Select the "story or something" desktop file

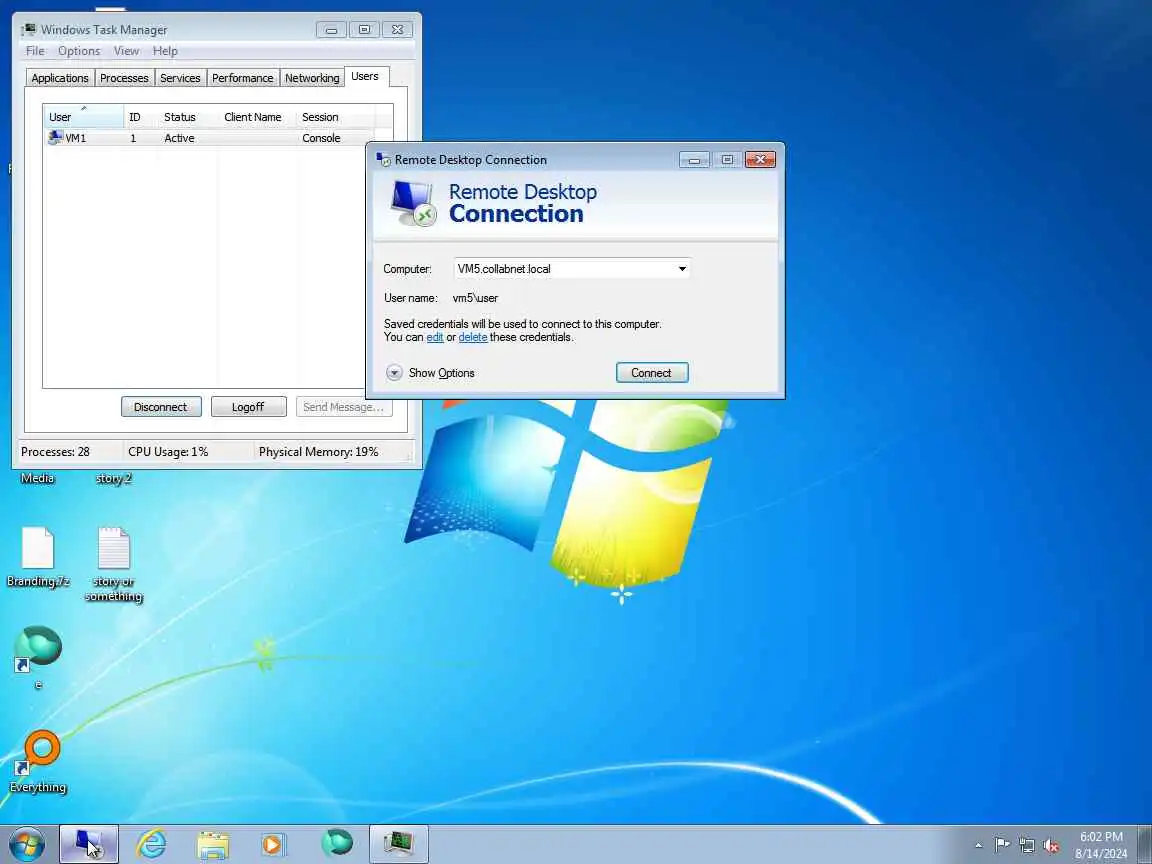[113, 564]
